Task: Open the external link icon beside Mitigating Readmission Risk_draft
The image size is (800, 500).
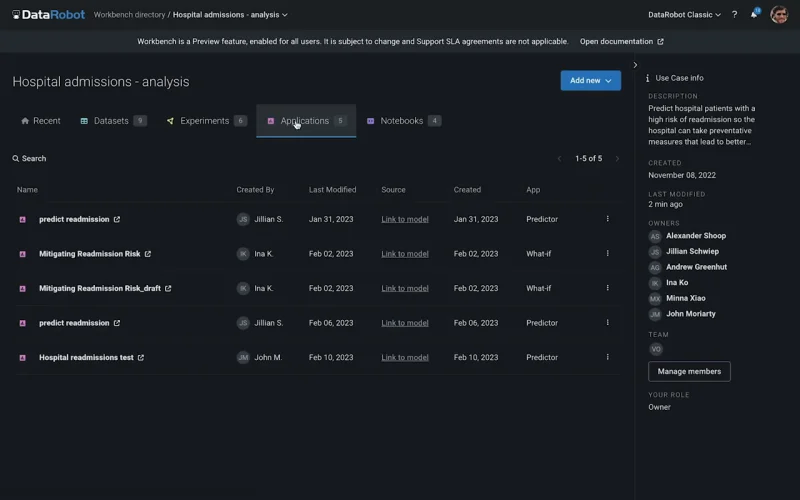Action: (168, 288)
